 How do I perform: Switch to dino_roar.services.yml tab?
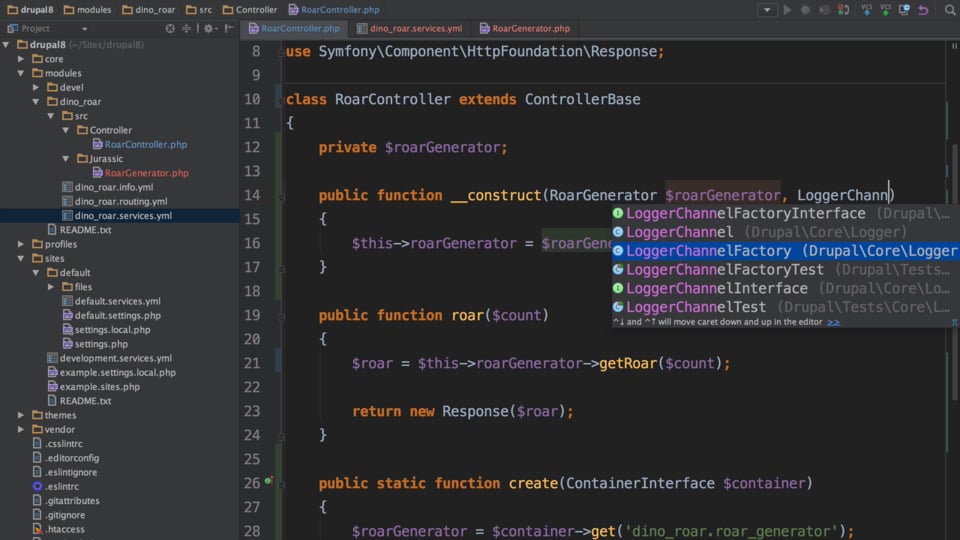pos(410,28)
